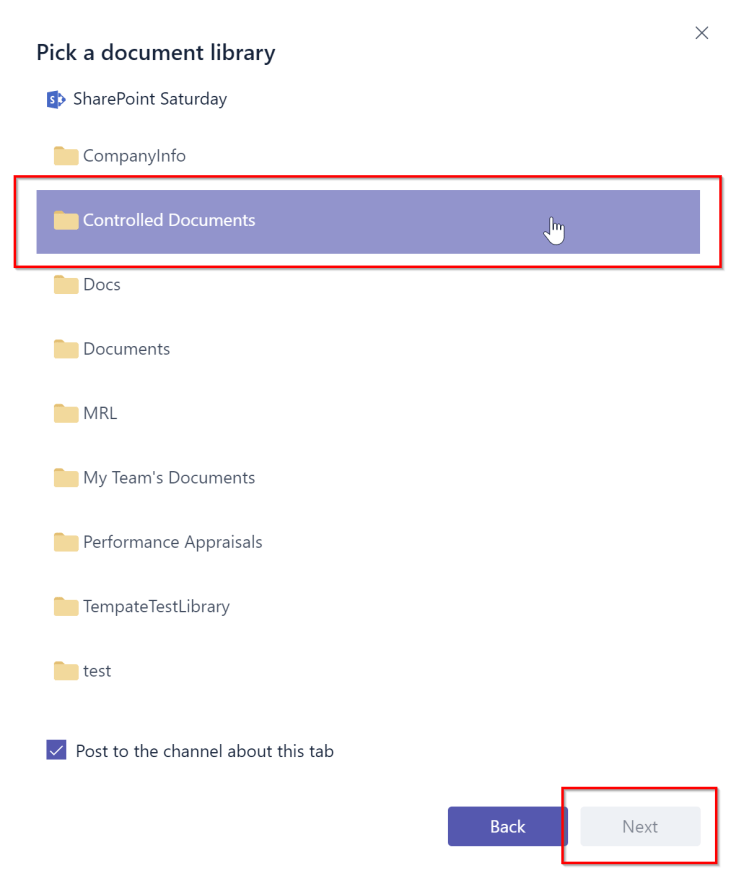
Task: Click Post to the channel label text
Action: pos(205,751)
